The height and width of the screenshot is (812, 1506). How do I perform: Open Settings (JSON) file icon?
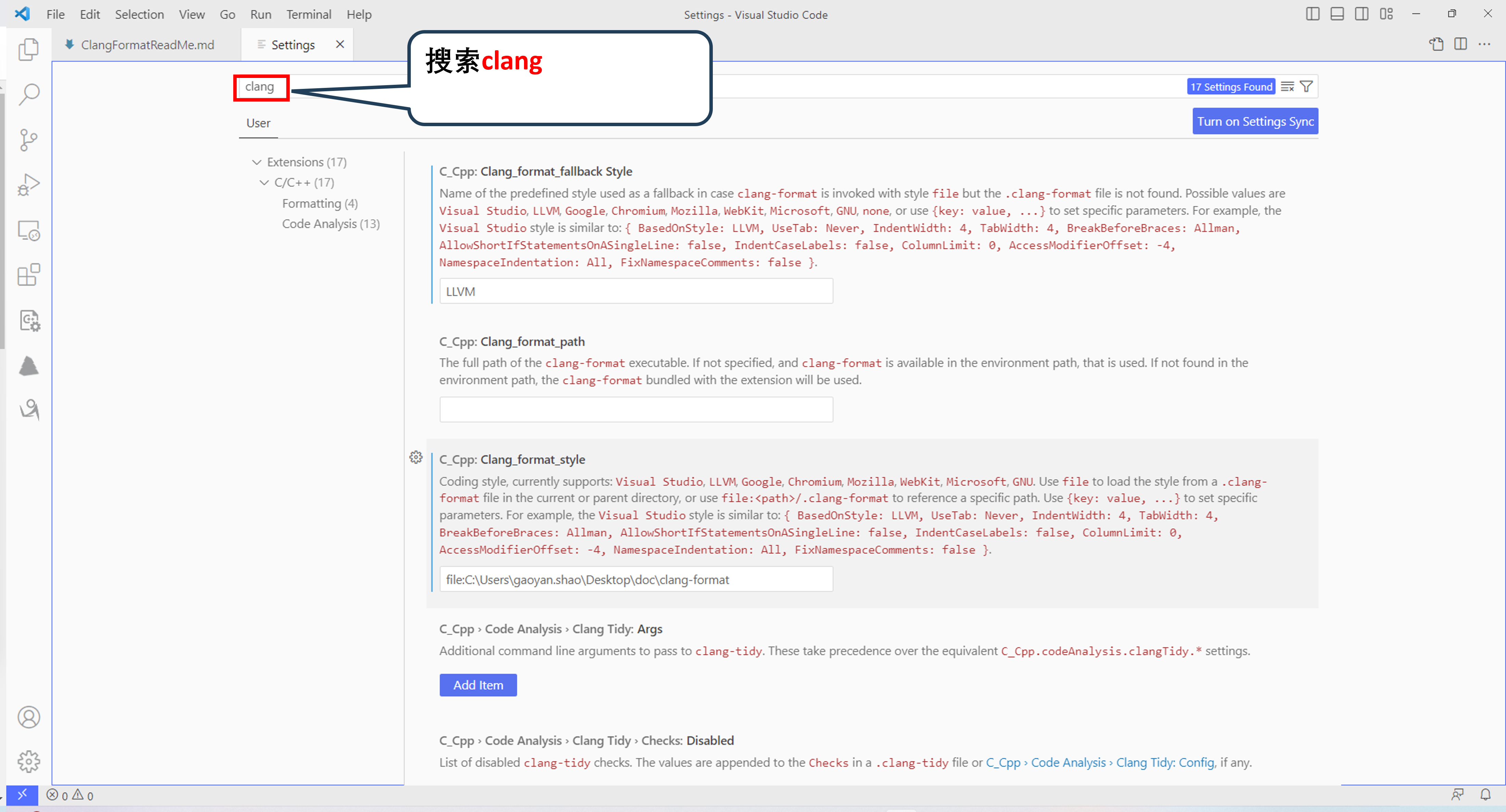[1436, 44]
